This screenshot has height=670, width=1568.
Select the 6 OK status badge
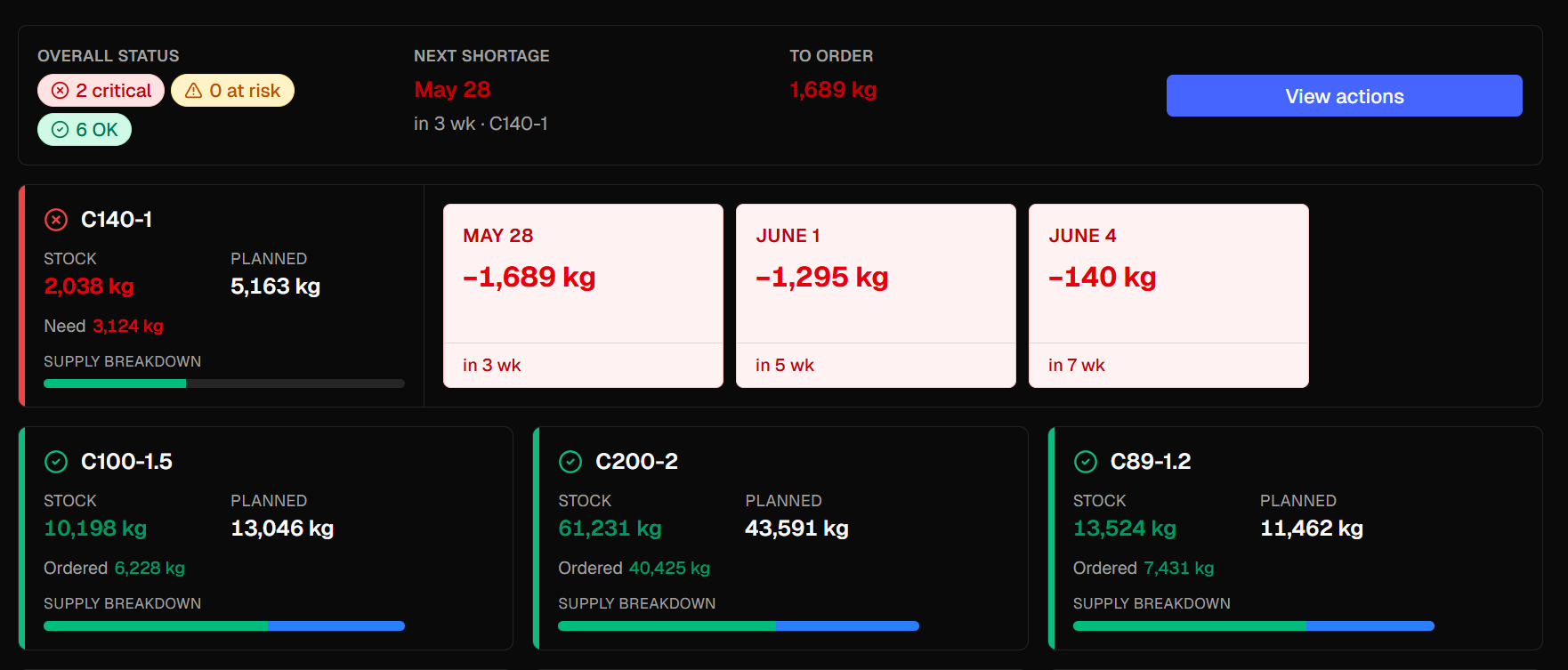[x=85, y=130]
